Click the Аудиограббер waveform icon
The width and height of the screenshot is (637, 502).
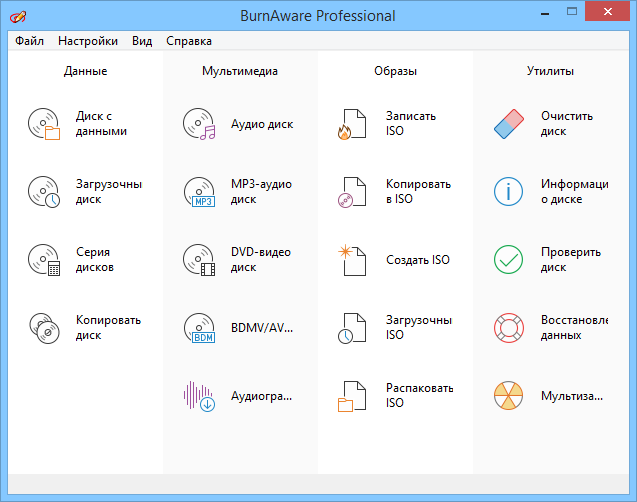[200, 396]
